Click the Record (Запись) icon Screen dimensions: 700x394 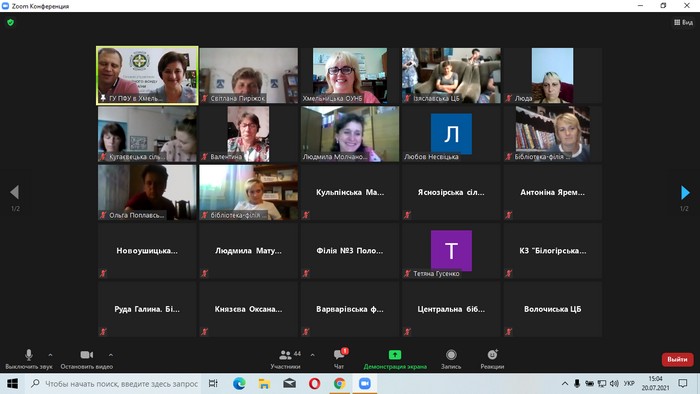(451, 355)
